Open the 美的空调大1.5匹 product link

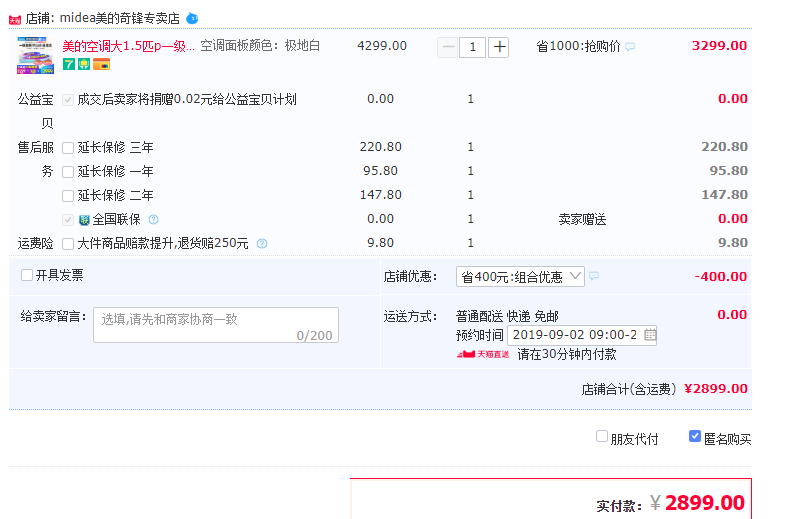tap(128, 46)
